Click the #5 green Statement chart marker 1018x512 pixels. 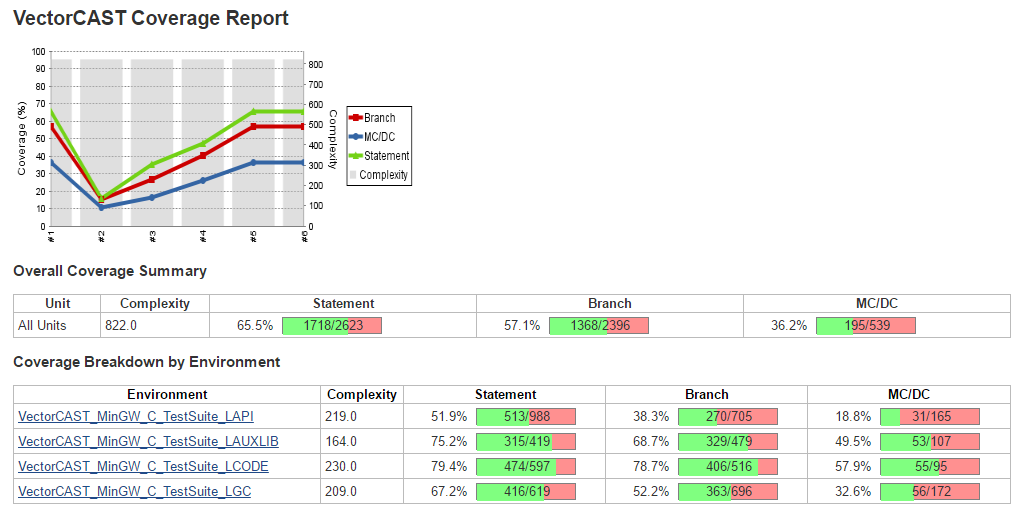pos(253,112)
